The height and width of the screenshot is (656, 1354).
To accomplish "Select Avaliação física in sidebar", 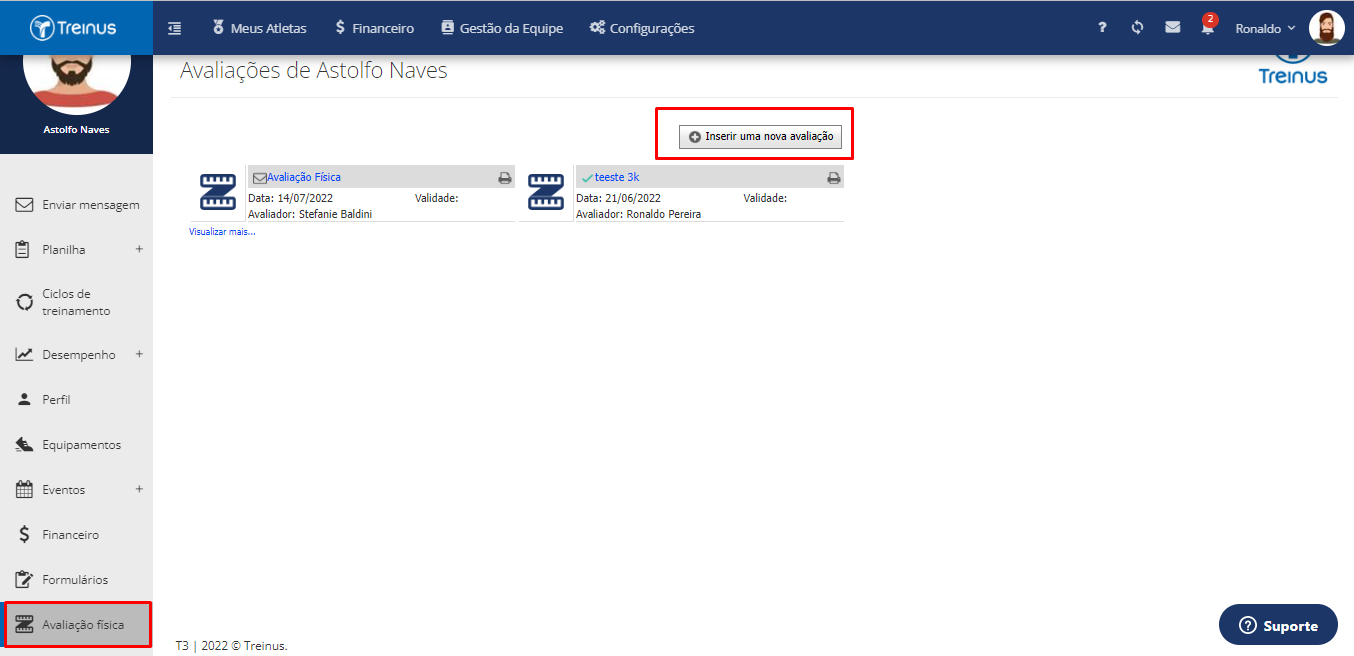I will pos(76,625).
